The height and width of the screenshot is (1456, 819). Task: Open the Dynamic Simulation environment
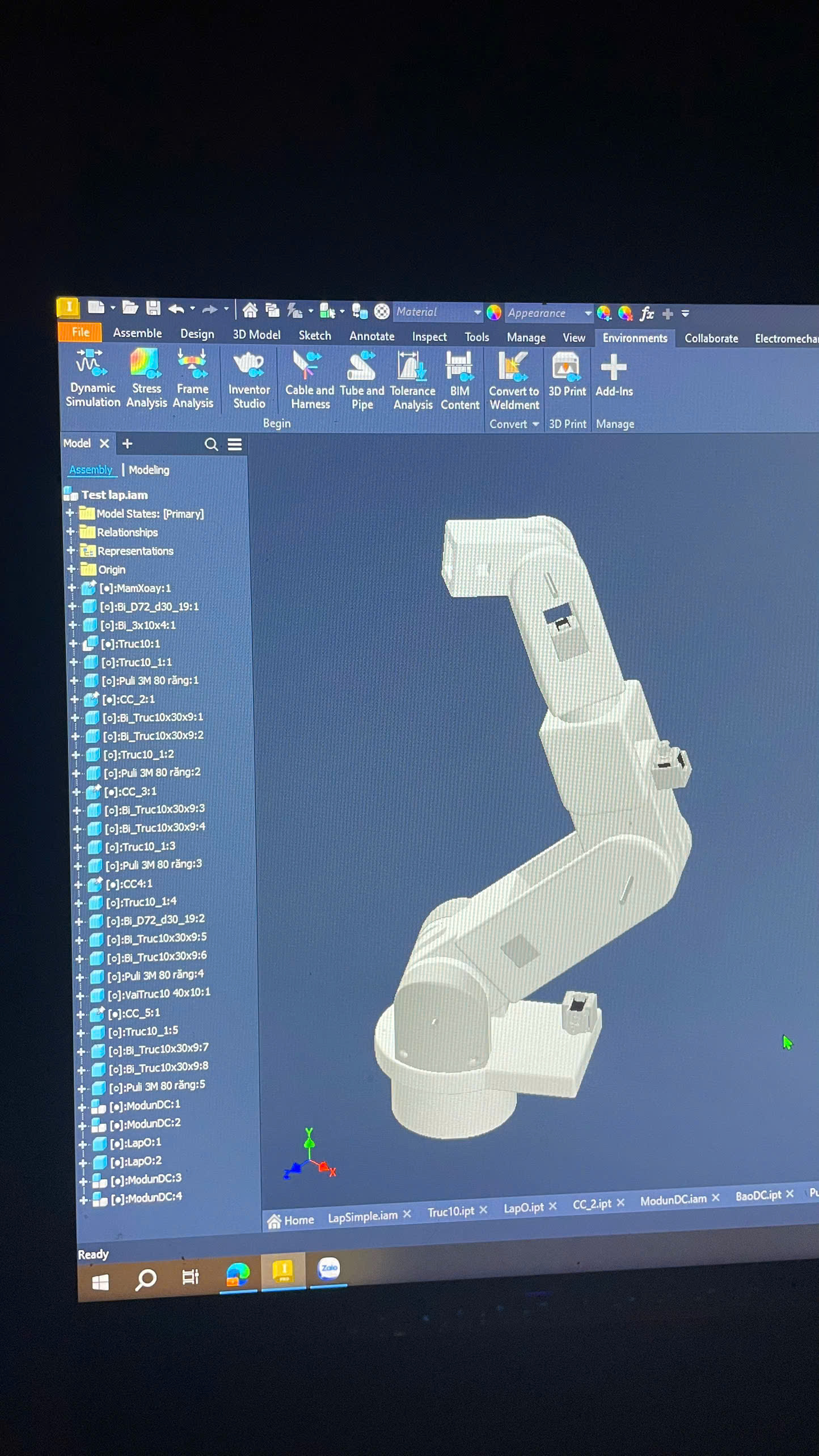pos(92,379)
